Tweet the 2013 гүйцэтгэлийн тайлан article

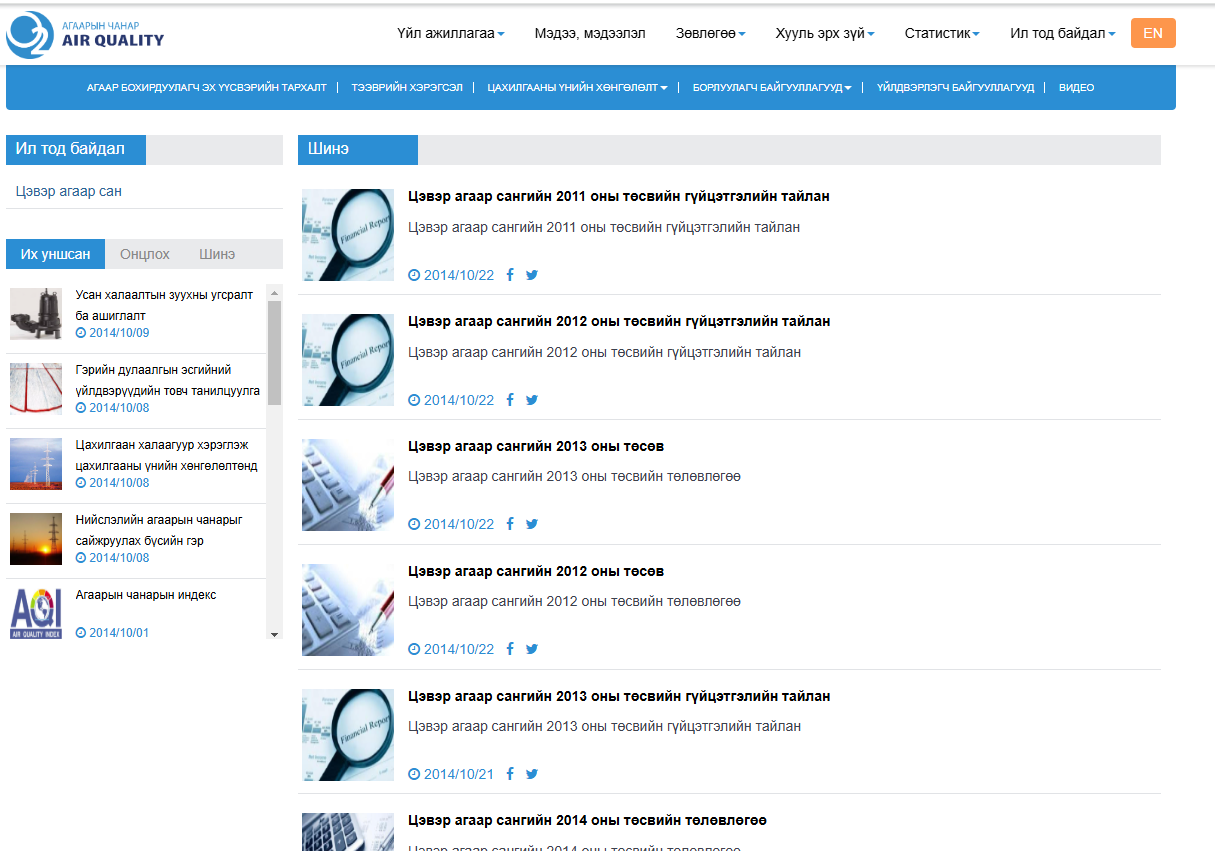tap(532, 774)
